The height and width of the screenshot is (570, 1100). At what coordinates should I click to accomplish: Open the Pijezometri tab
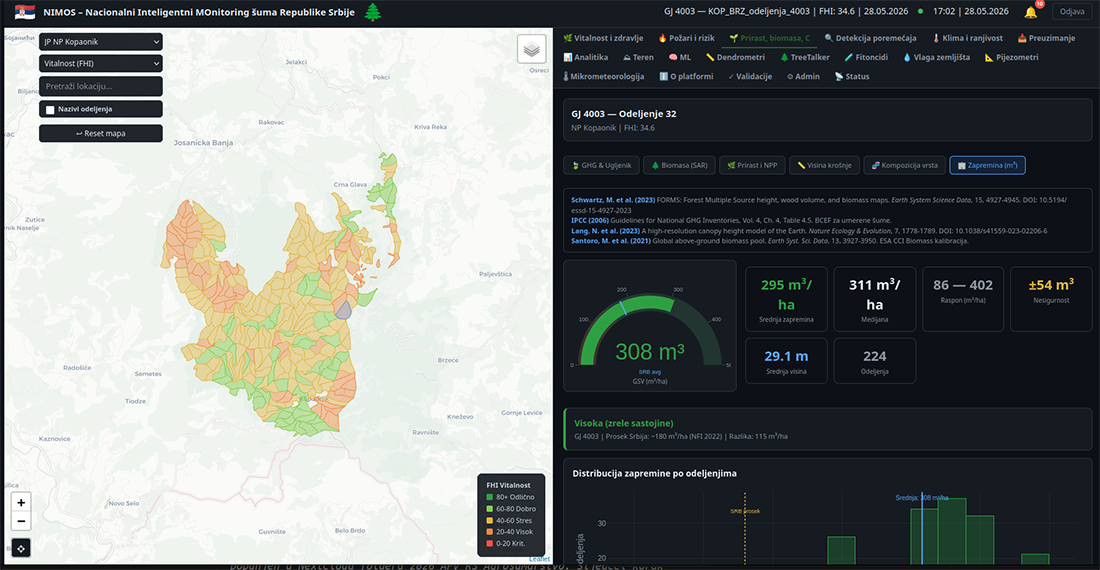pos(1011,57)
